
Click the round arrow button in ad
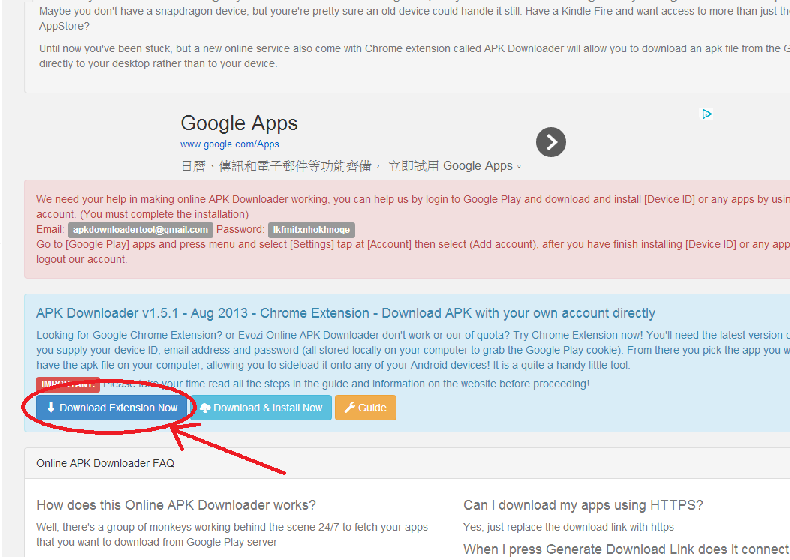tap(551, 142)
